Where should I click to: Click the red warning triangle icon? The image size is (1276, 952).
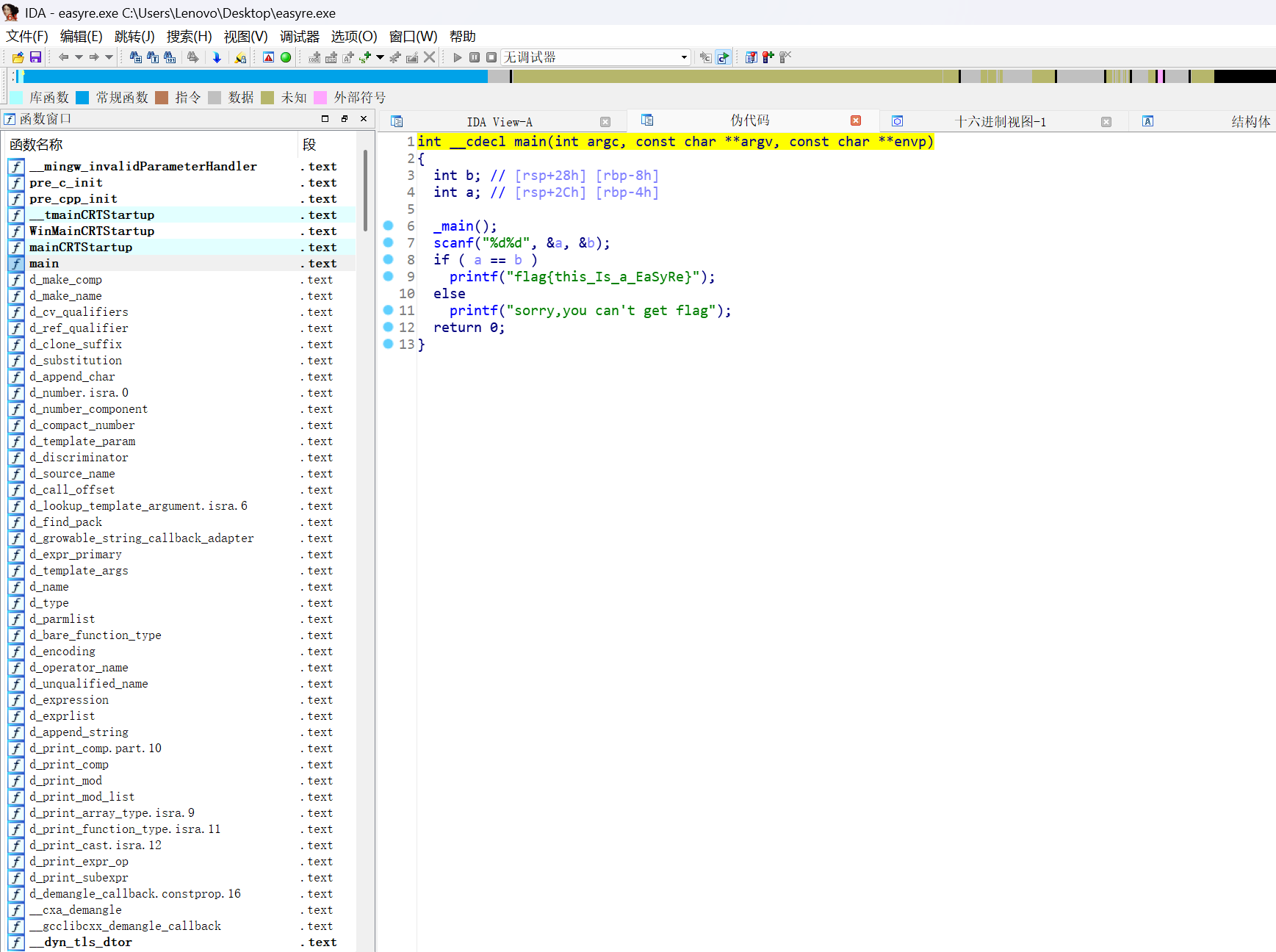(269, 57)
